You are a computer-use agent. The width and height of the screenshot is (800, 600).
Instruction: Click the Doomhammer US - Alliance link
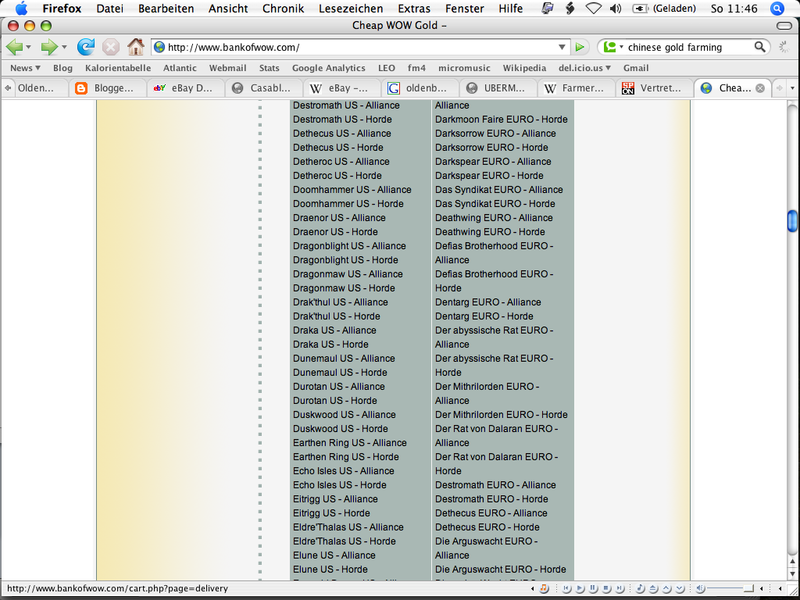point(352,190)
